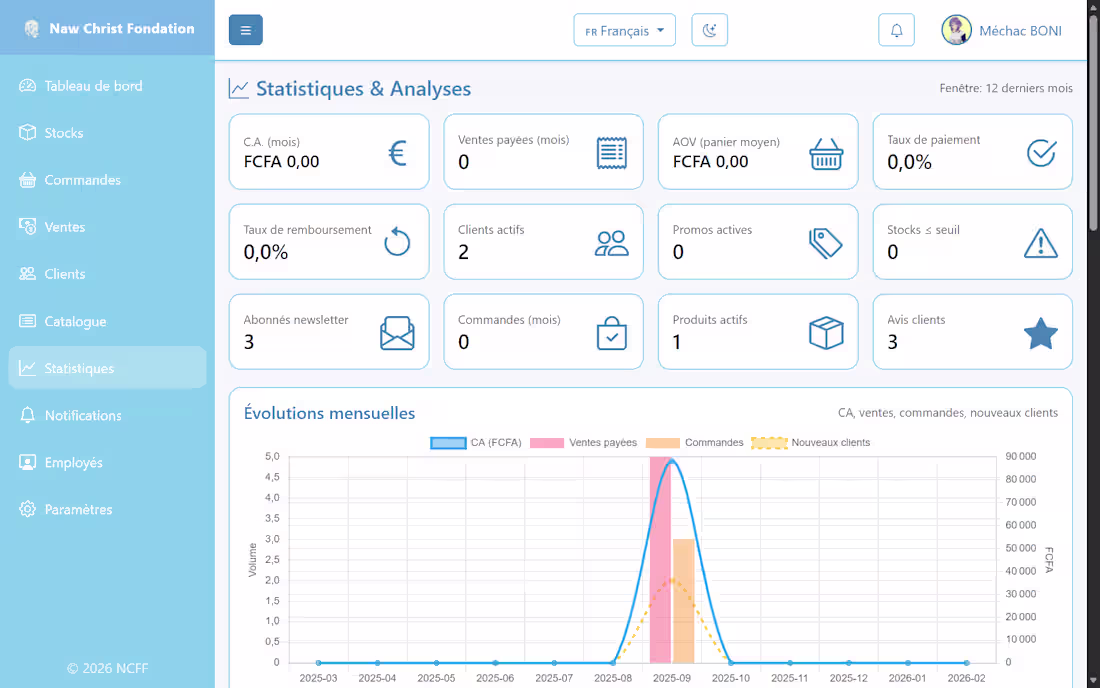Click the Clients people icon in sidebar
Image resolution: width=1100 pixels, height=688 pixels.
tap(27, 274)
